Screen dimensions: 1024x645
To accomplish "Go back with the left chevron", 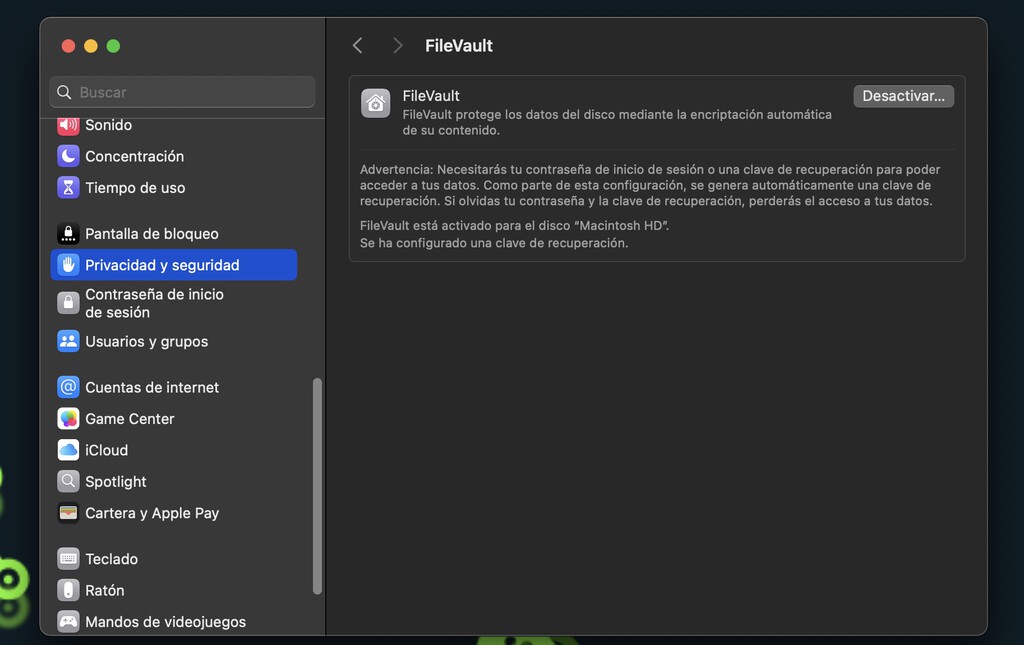I will [357, 45].
